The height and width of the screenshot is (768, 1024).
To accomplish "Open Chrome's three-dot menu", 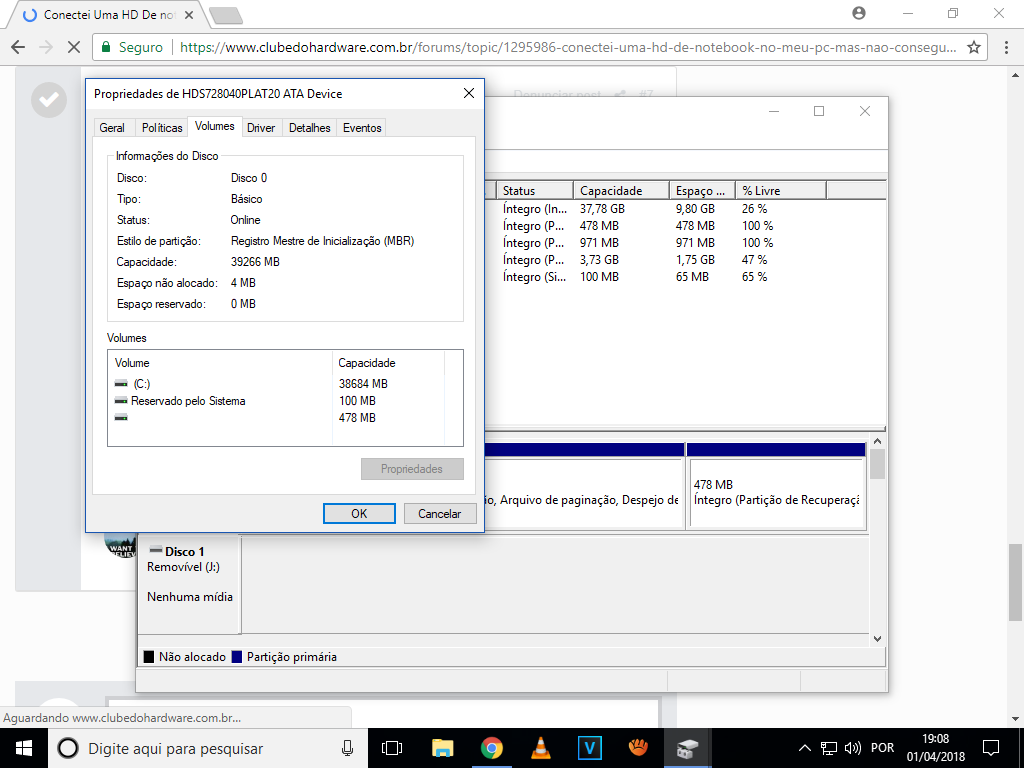I will 1003,47.
